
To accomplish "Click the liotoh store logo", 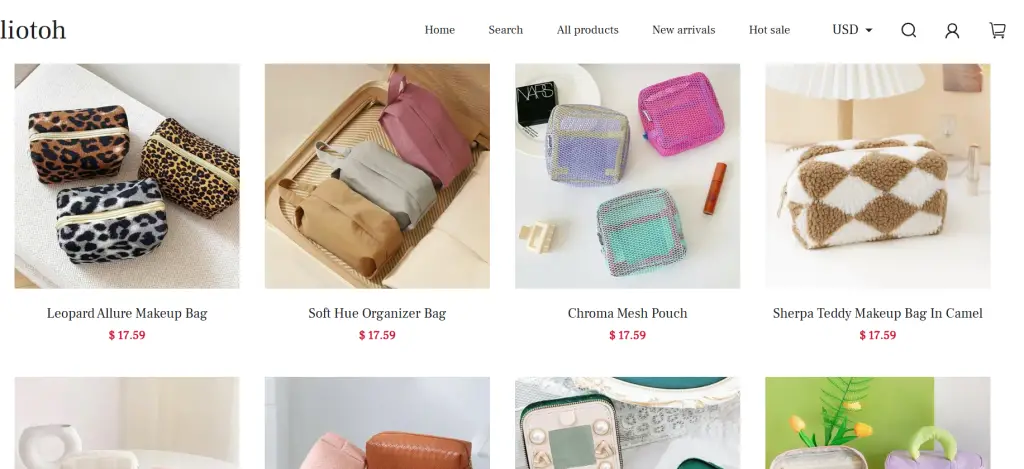I will (x=33, y=30).
